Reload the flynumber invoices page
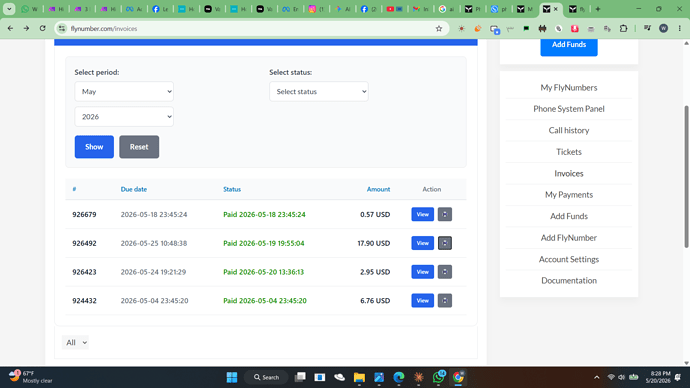 click(x=42, y=28)
